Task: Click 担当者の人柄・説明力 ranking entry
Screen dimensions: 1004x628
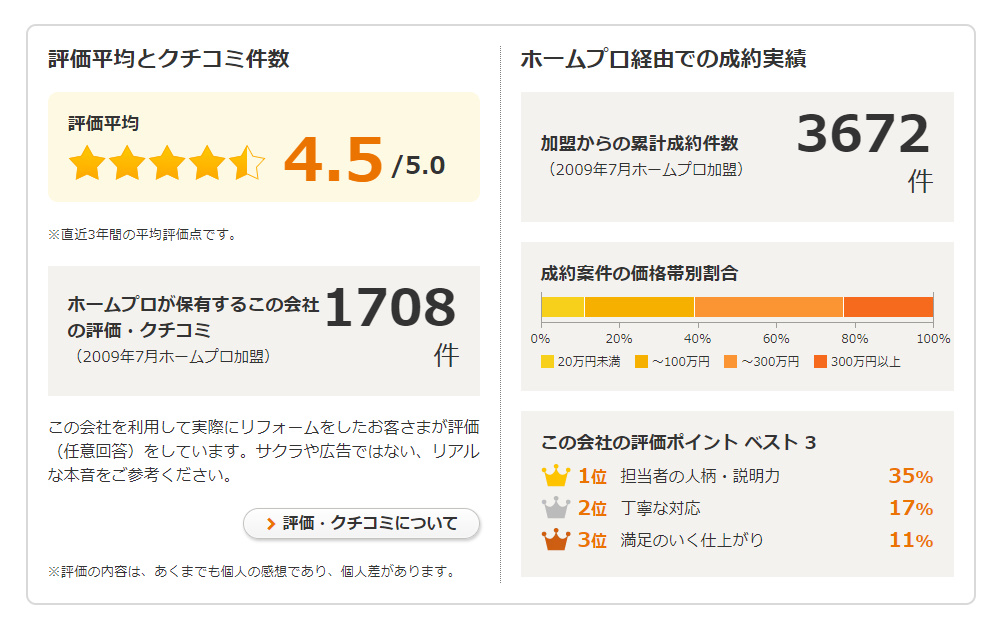Action: point(700,476)
